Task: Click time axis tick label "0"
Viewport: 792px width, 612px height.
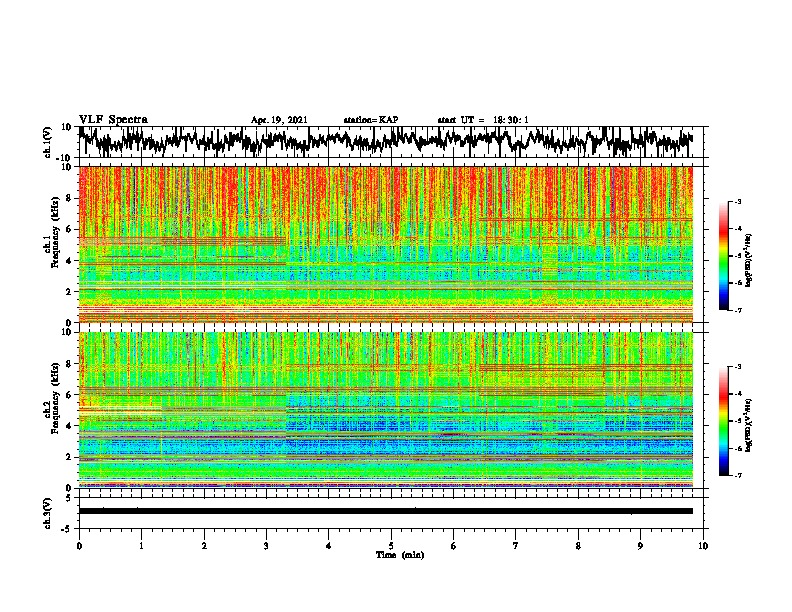Action: click(79, 546)
